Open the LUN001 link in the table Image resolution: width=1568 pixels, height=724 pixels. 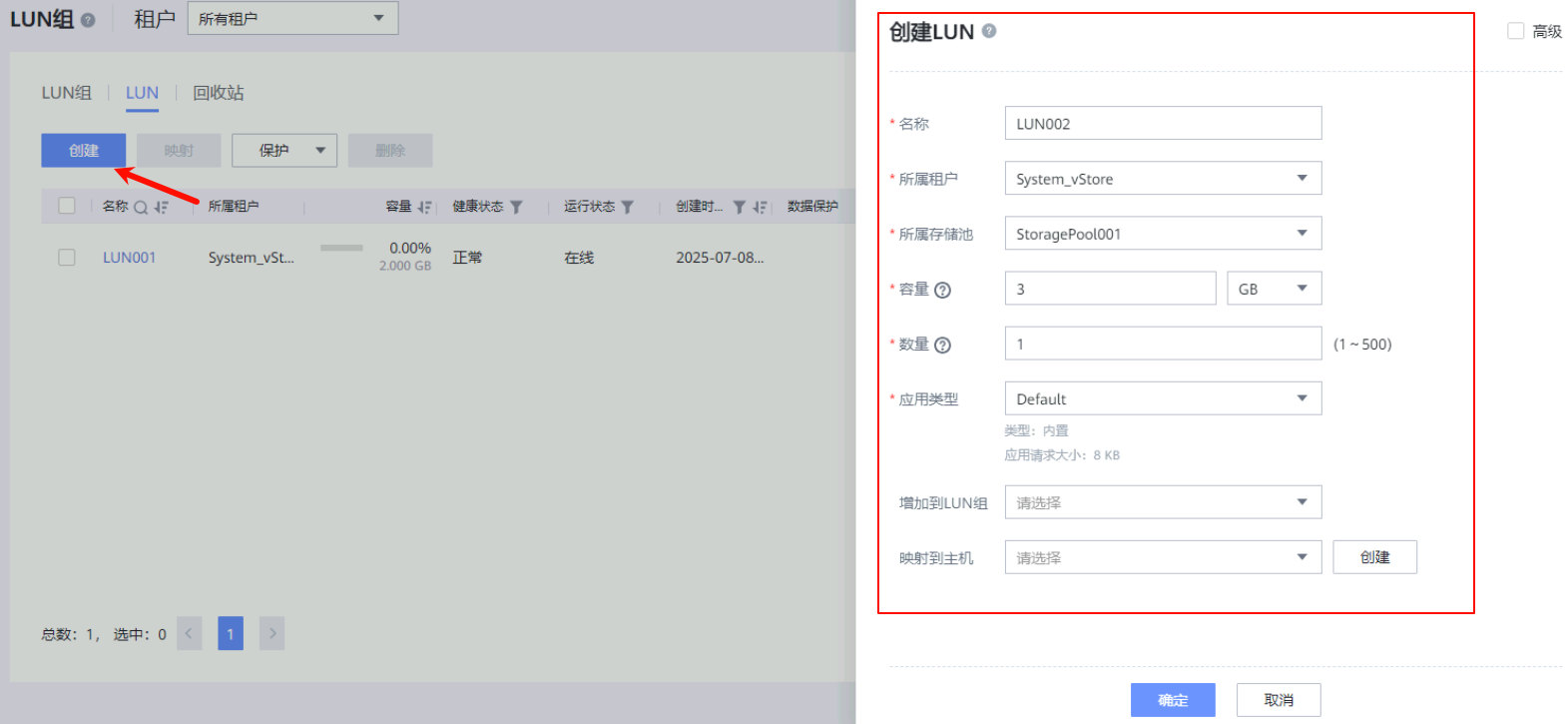click(x=129, y=258)
